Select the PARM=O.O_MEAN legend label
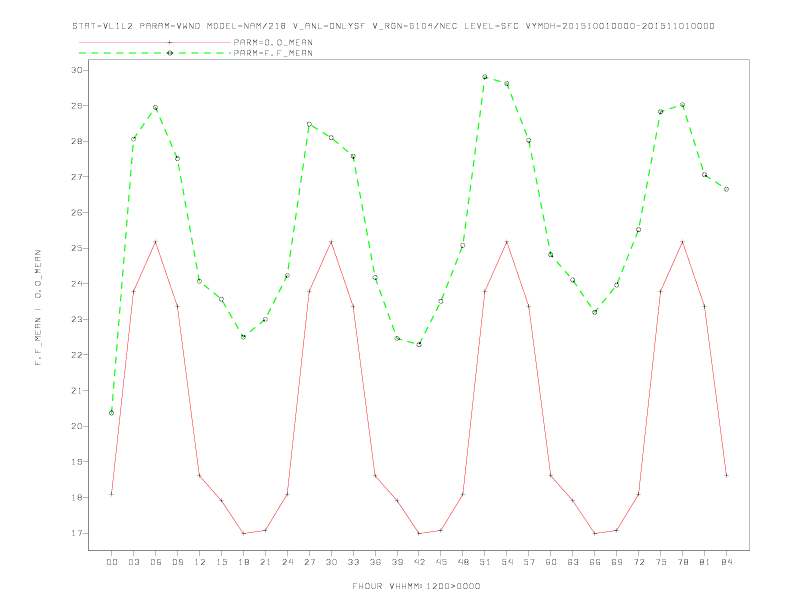Screen dimensions: 792x612 [273, 42]
